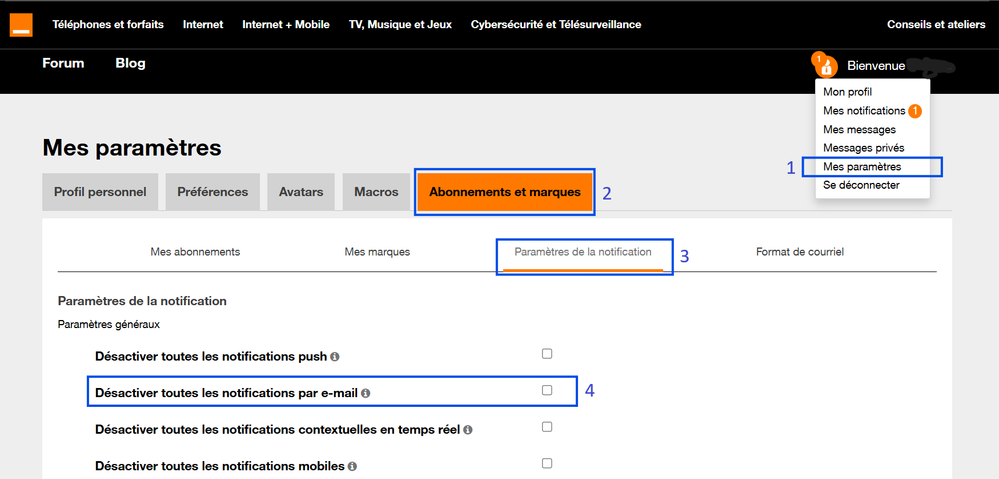Open Mes abonnements sub-tab
This screenshot has width=999, height=479.
(195, 252)
